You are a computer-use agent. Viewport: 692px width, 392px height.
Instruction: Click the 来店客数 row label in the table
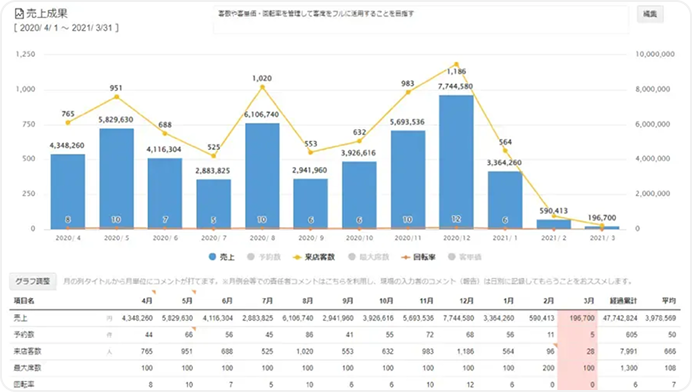[27, 351]
